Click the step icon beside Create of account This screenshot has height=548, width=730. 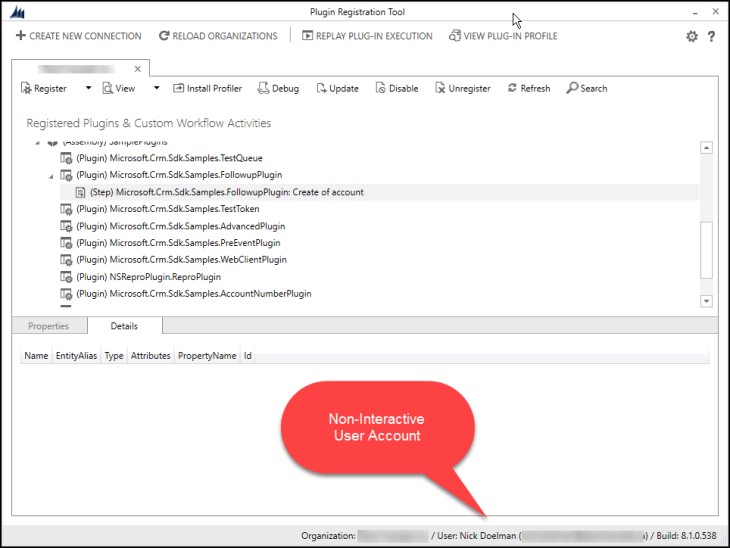click(81, 192)
